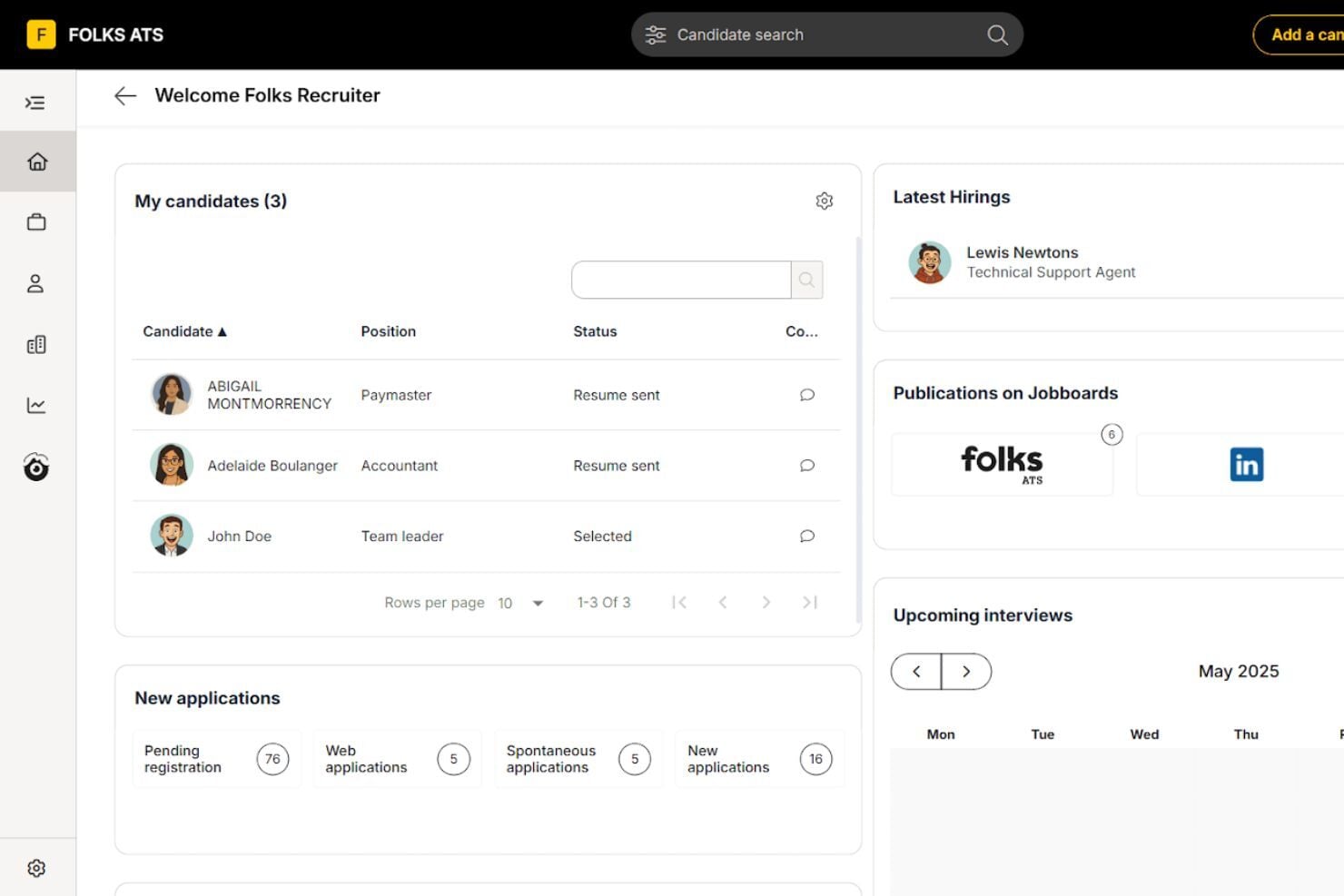Go to previous month in Upcoming interviews
This screenshot has width=1344, height=896.
pos(915,671)
